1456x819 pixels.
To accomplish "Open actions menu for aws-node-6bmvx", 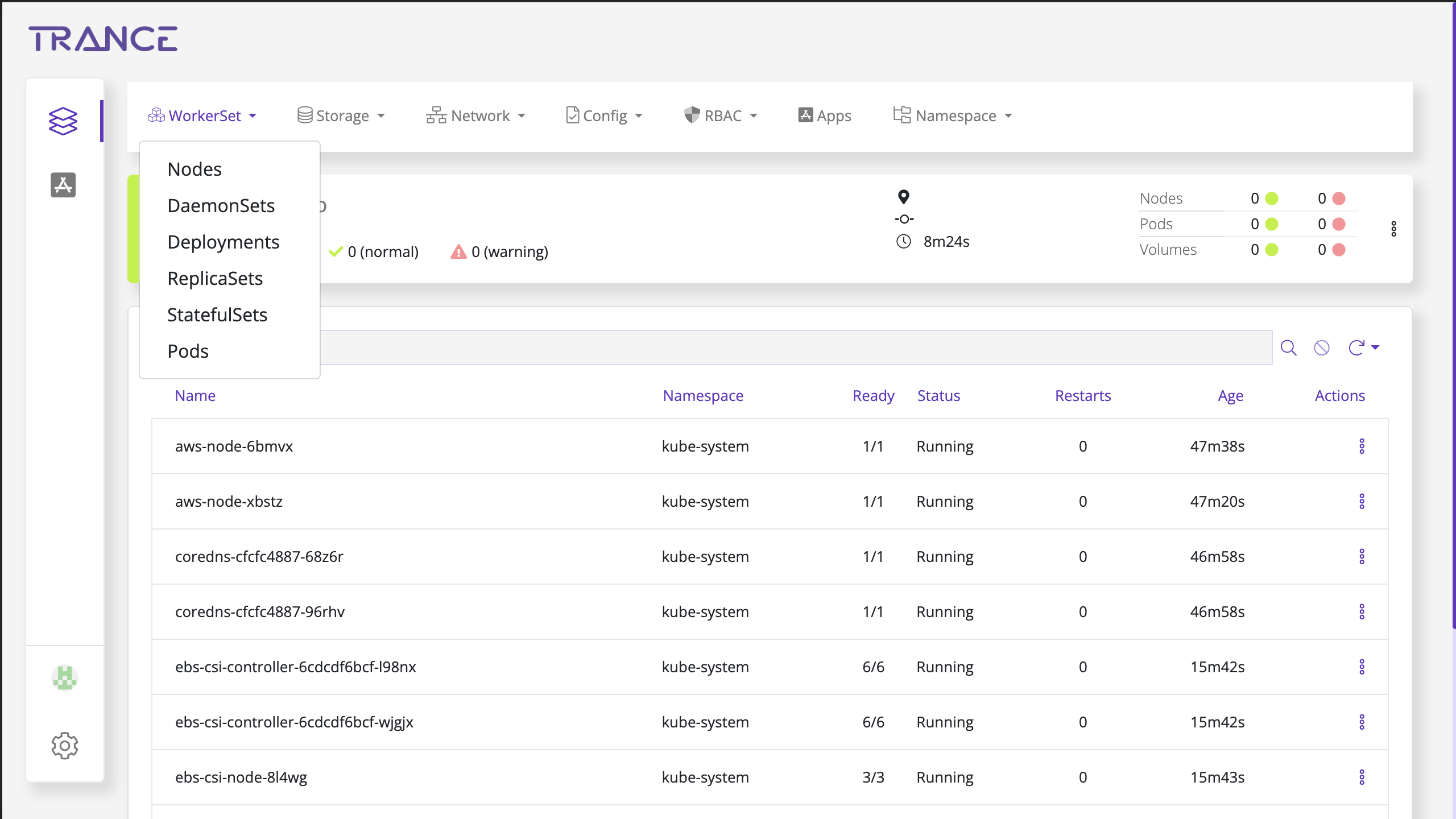I will tap(1362, 446).
